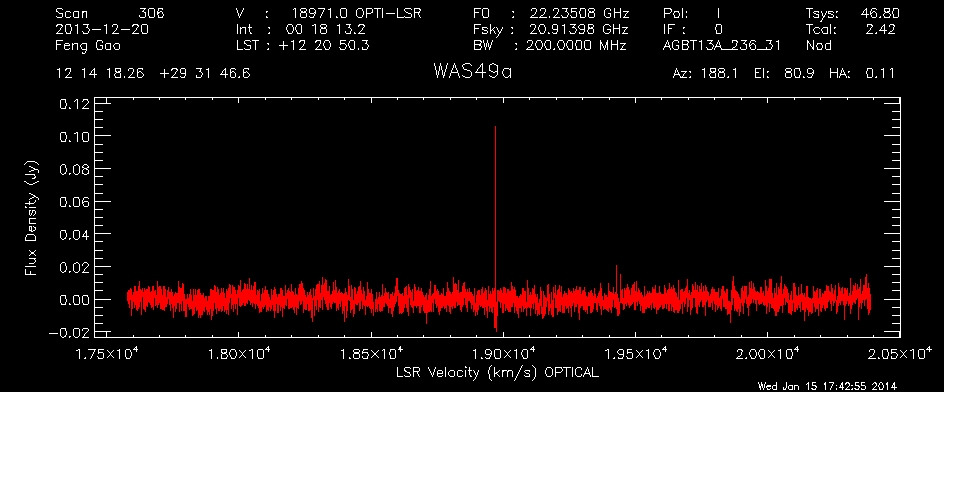Click the x-axis tick label 1.80×10⁴
962x490 pixels.
(x=239, y=354)
